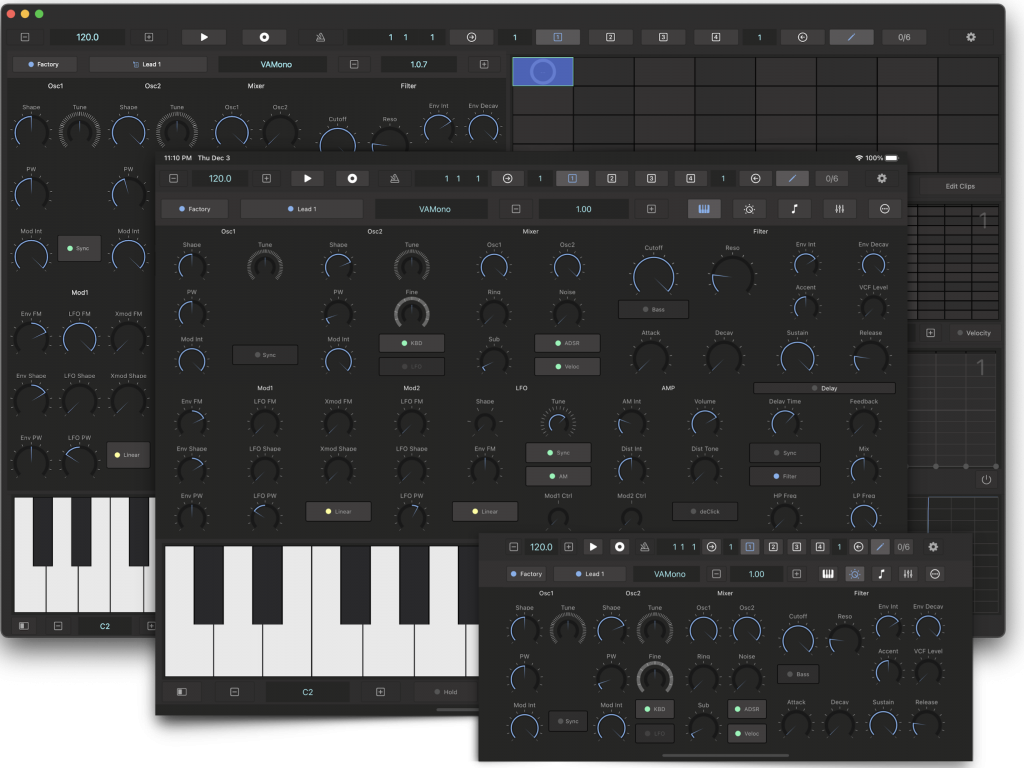This screenshot has width=1024, height=768.
Task: Select pattern slot 3 in the iPad window
Action: point(651,178)
